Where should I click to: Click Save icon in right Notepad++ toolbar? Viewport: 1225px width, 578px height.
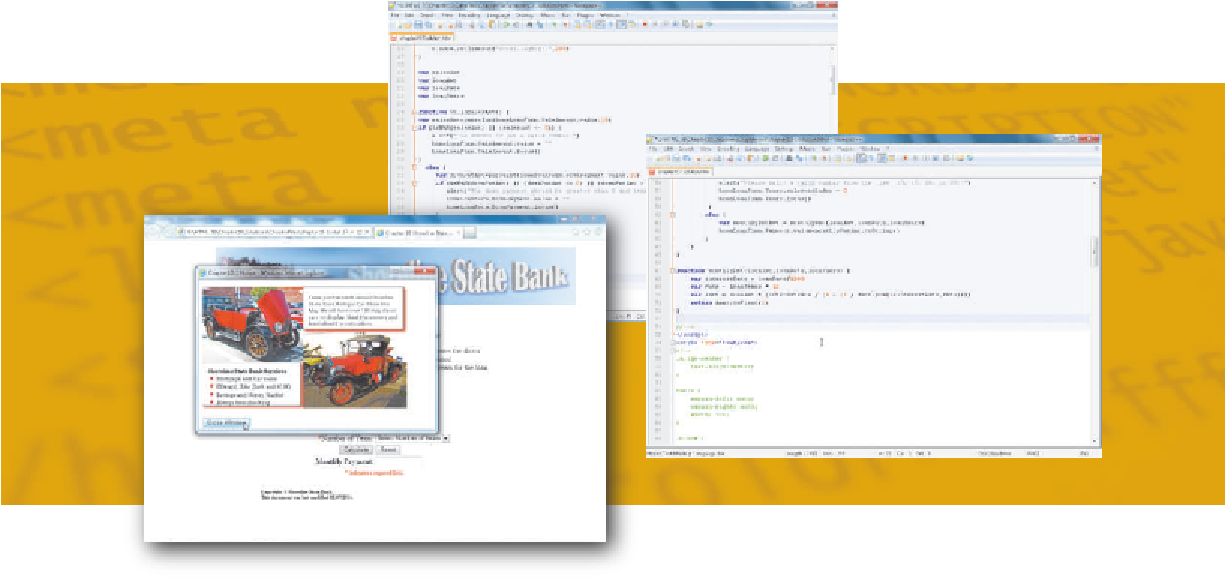point(676,158)
